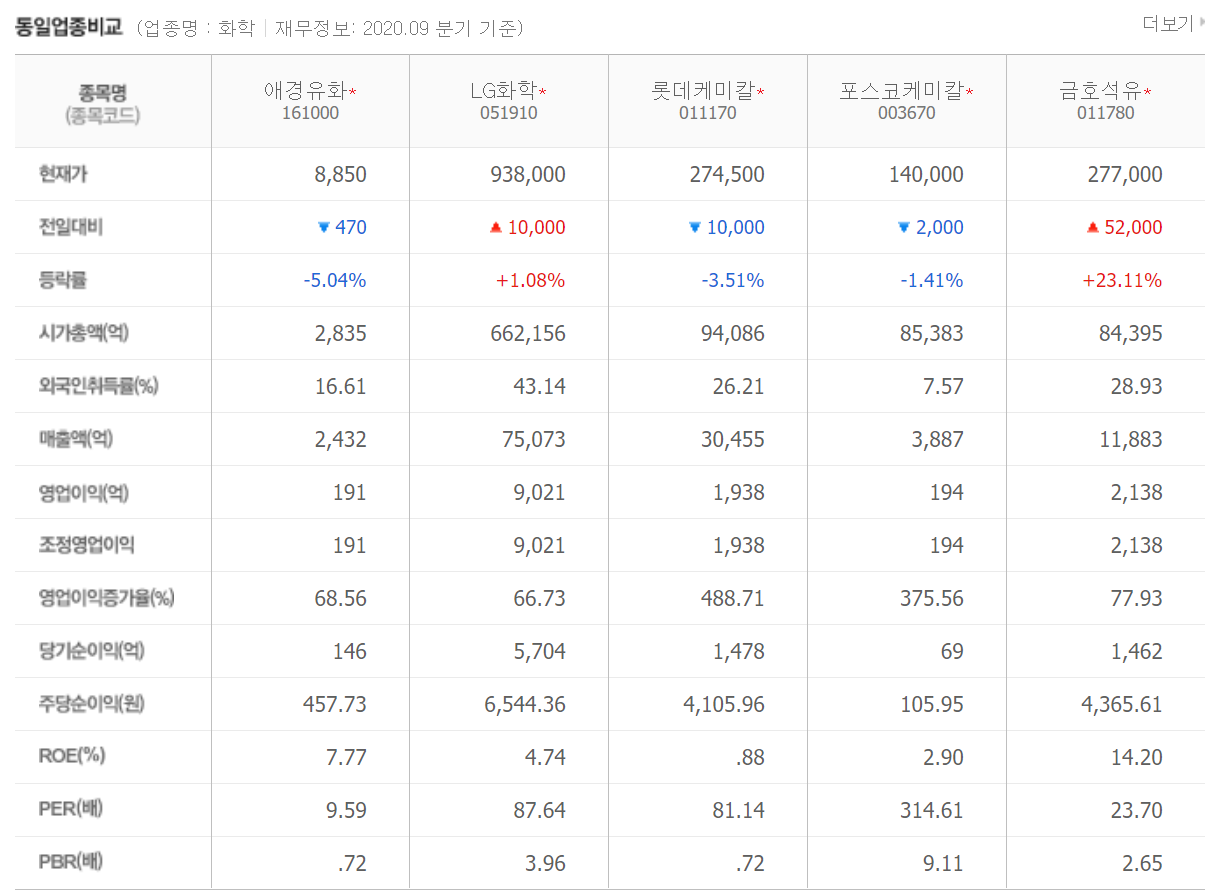This screenshot has width=1215, height=896.
Task: Click the PBR value 3.96
Action: click(x=545, y=863)
